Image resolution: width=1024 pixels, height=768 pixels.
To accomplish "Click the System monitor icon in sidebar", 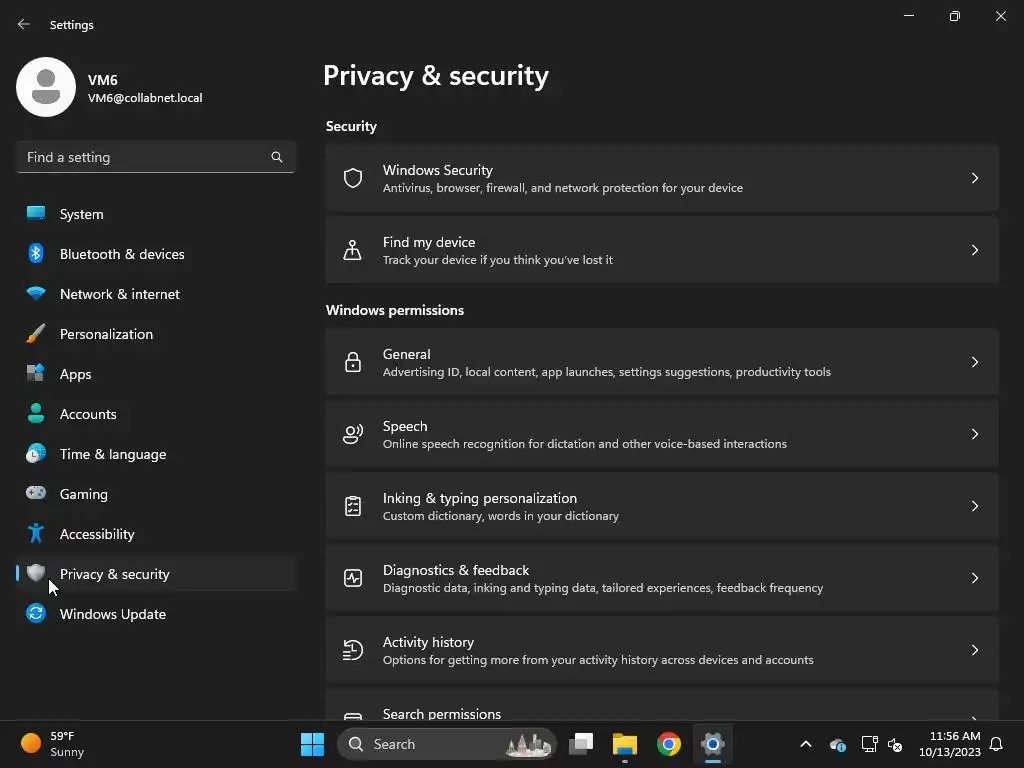I will [36, 213].
